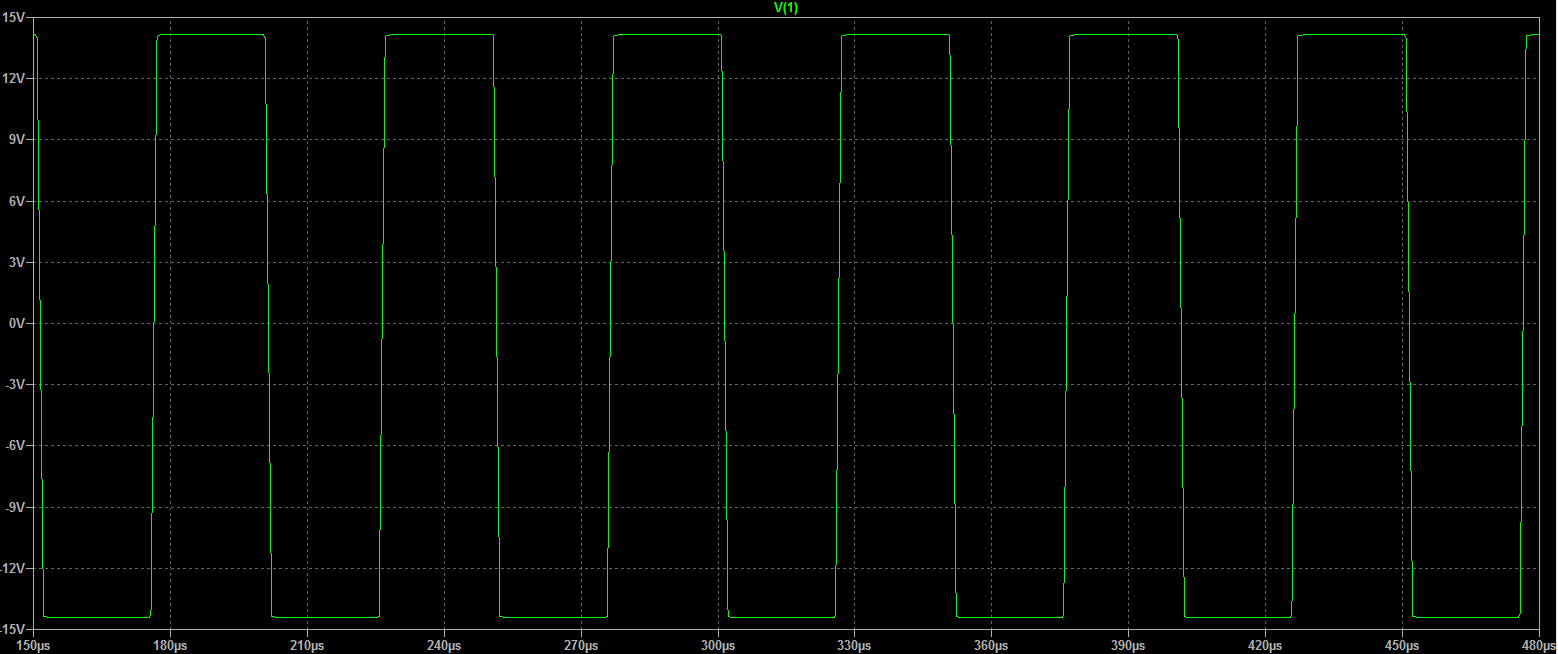Click the 390µs time axis label
Screen dimensions: 1558x654
point(1129,645)
